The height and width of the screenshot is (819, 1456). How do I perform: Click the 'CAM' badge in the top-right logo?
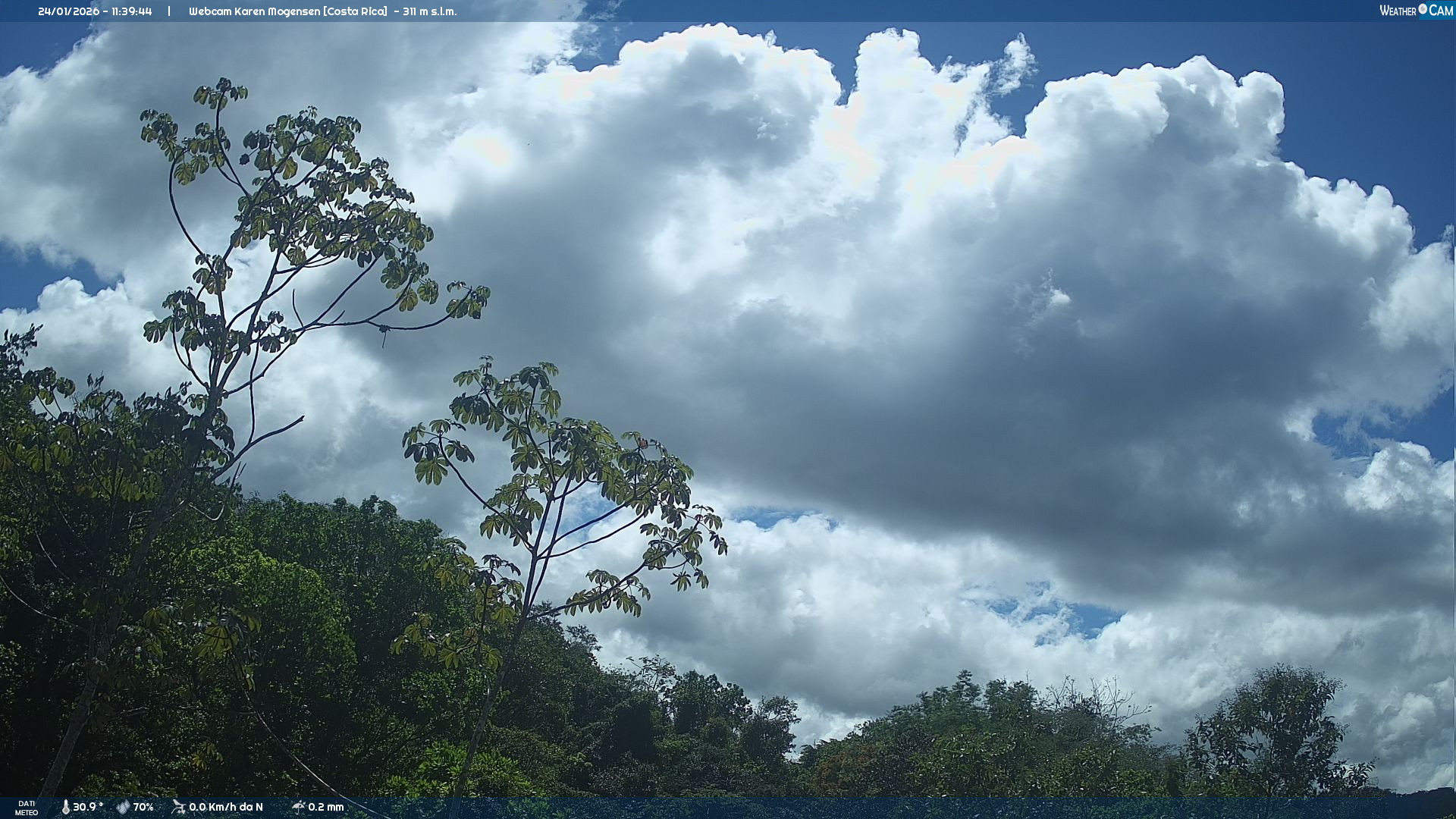point(1441,11)
